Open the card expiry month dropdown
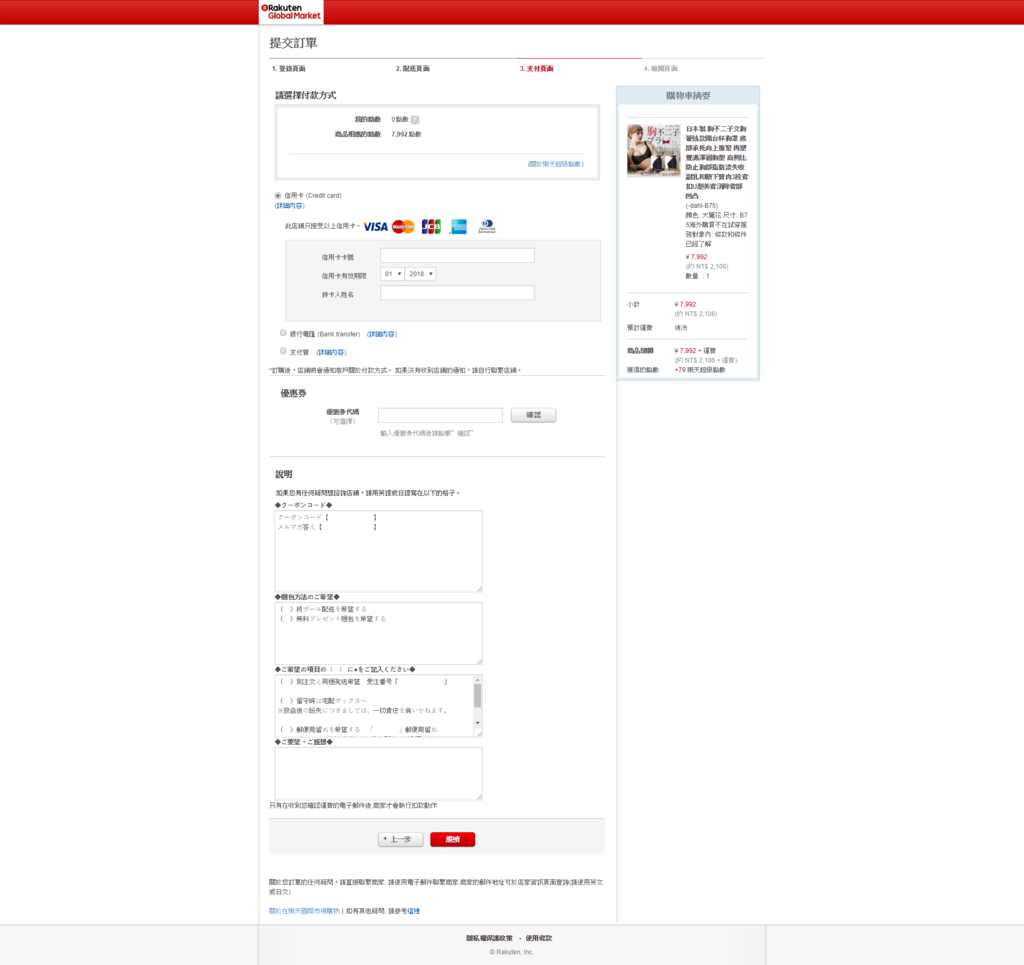This screenshot has width=1024, height=965. (x=392, y=274)
